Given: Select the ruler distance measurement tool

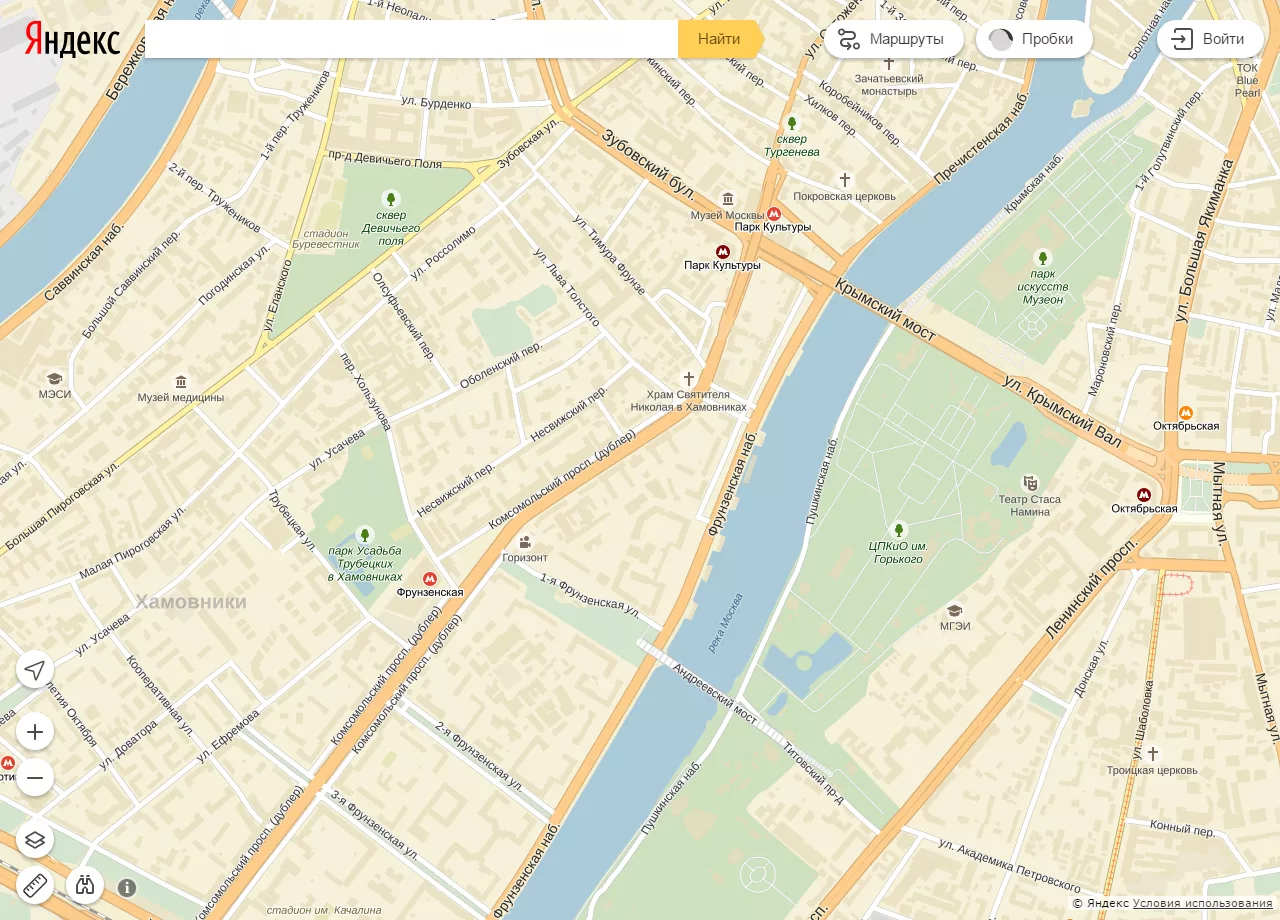Looking at the screenshot, I should [x=35, y=885].
